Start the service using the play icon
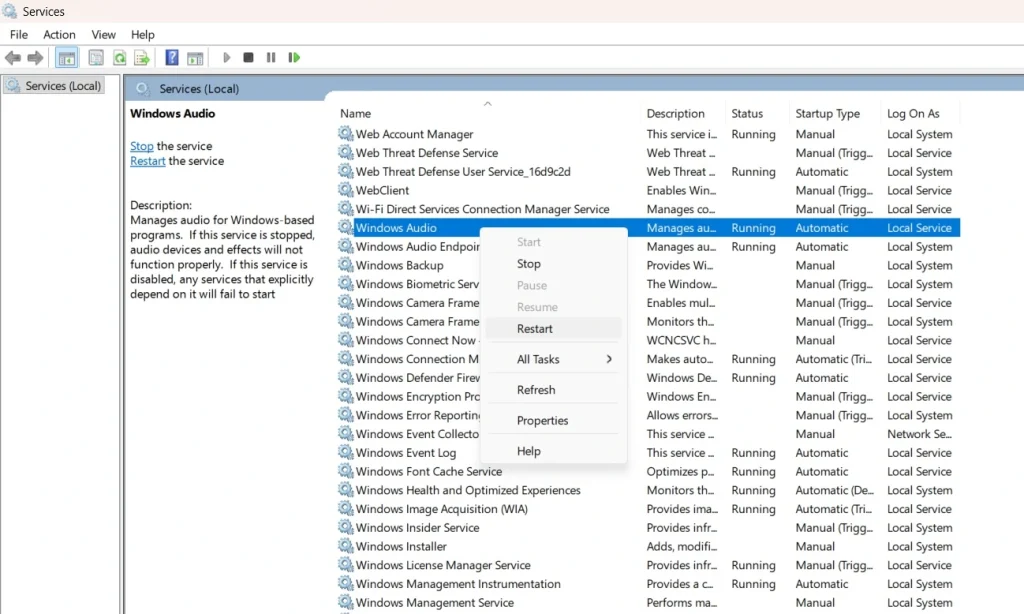 point(226,57)
